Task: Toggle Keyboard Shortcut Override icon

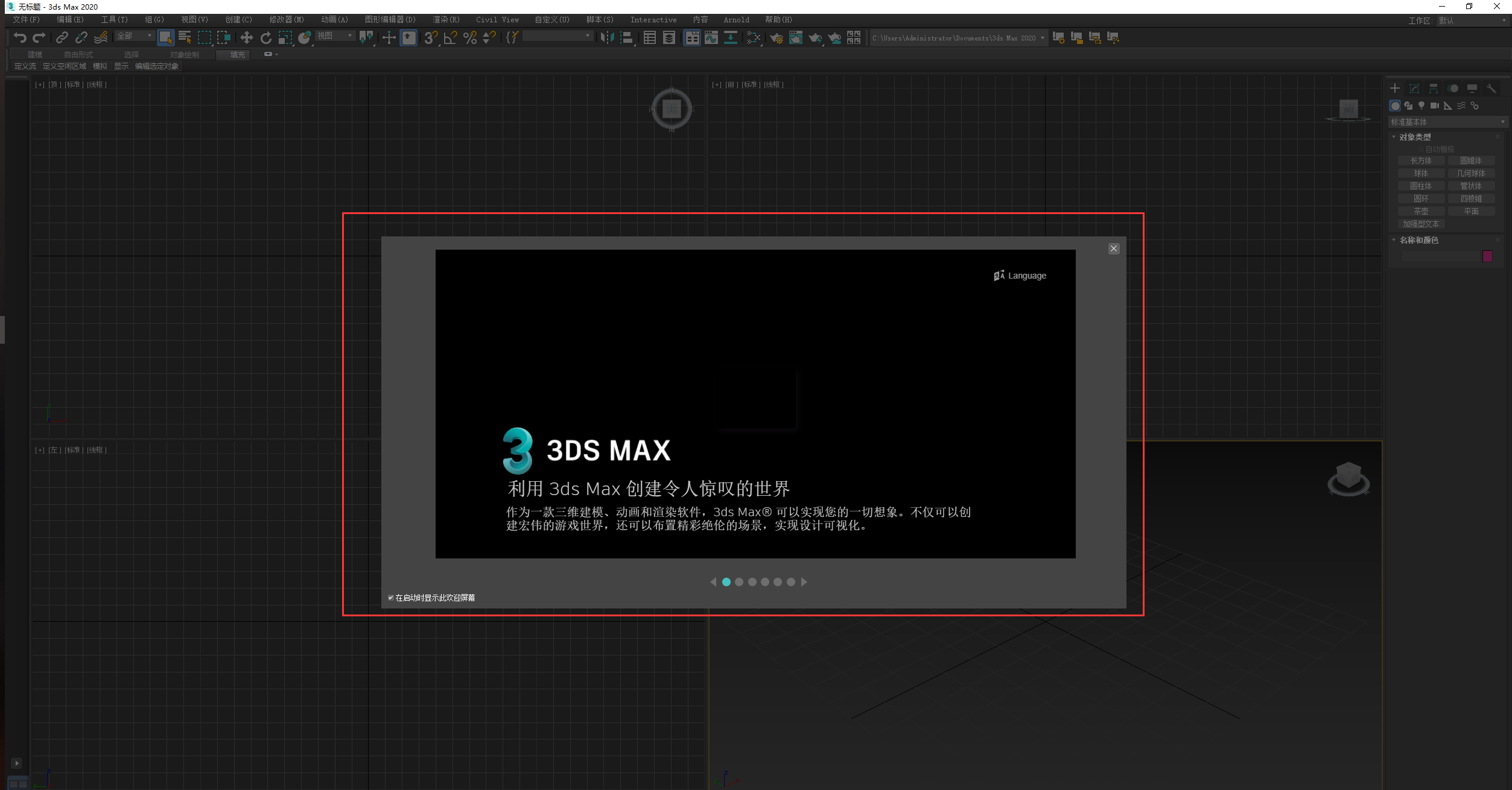Action: click(408, 37)
